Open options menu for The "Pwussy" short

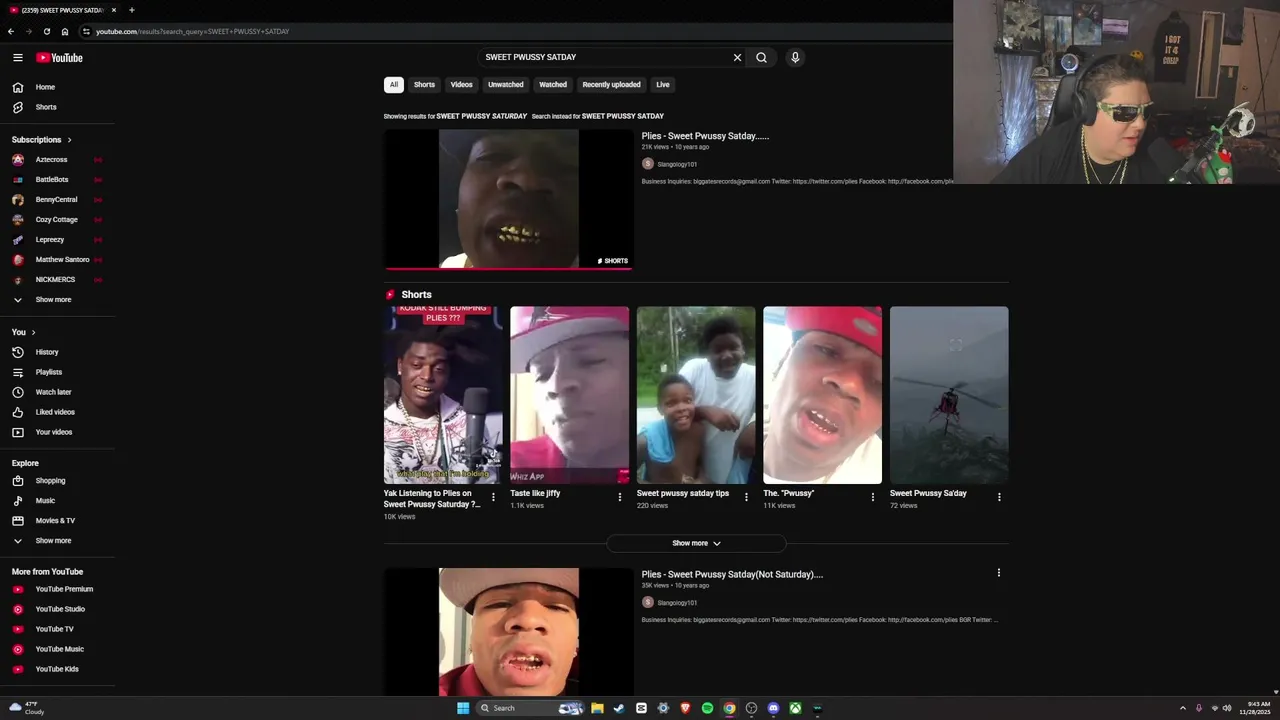tap(872, 497)
